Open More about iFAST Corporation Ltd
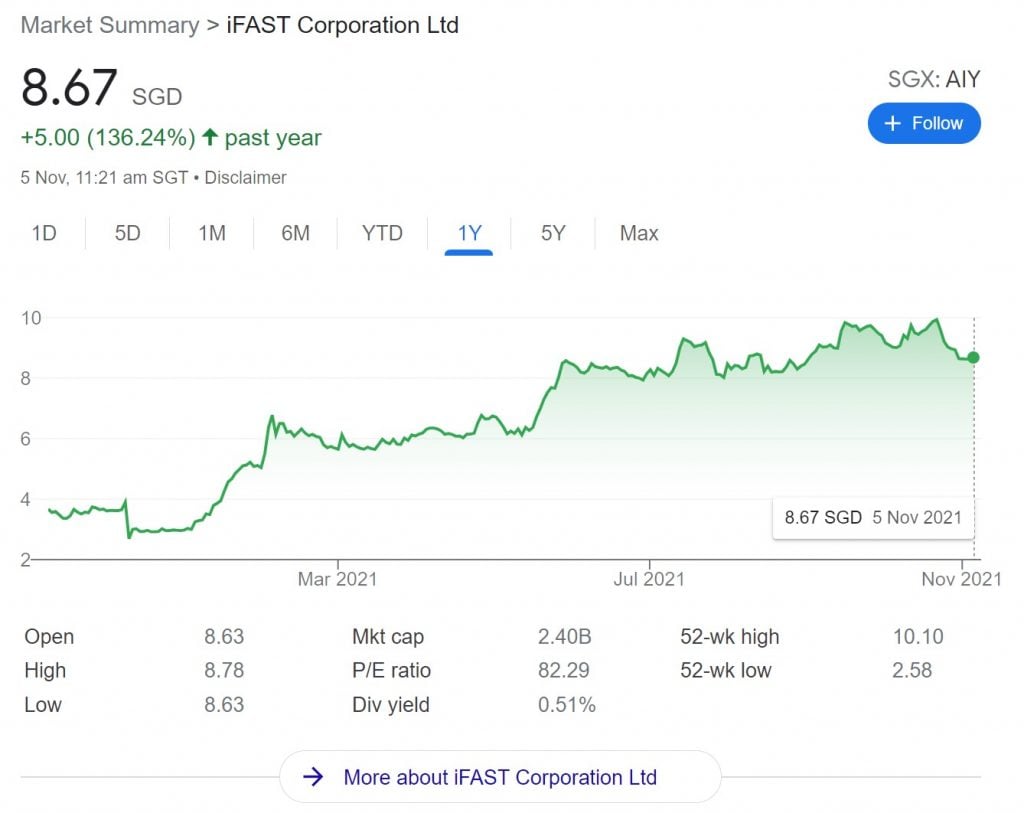 point(500,777)
